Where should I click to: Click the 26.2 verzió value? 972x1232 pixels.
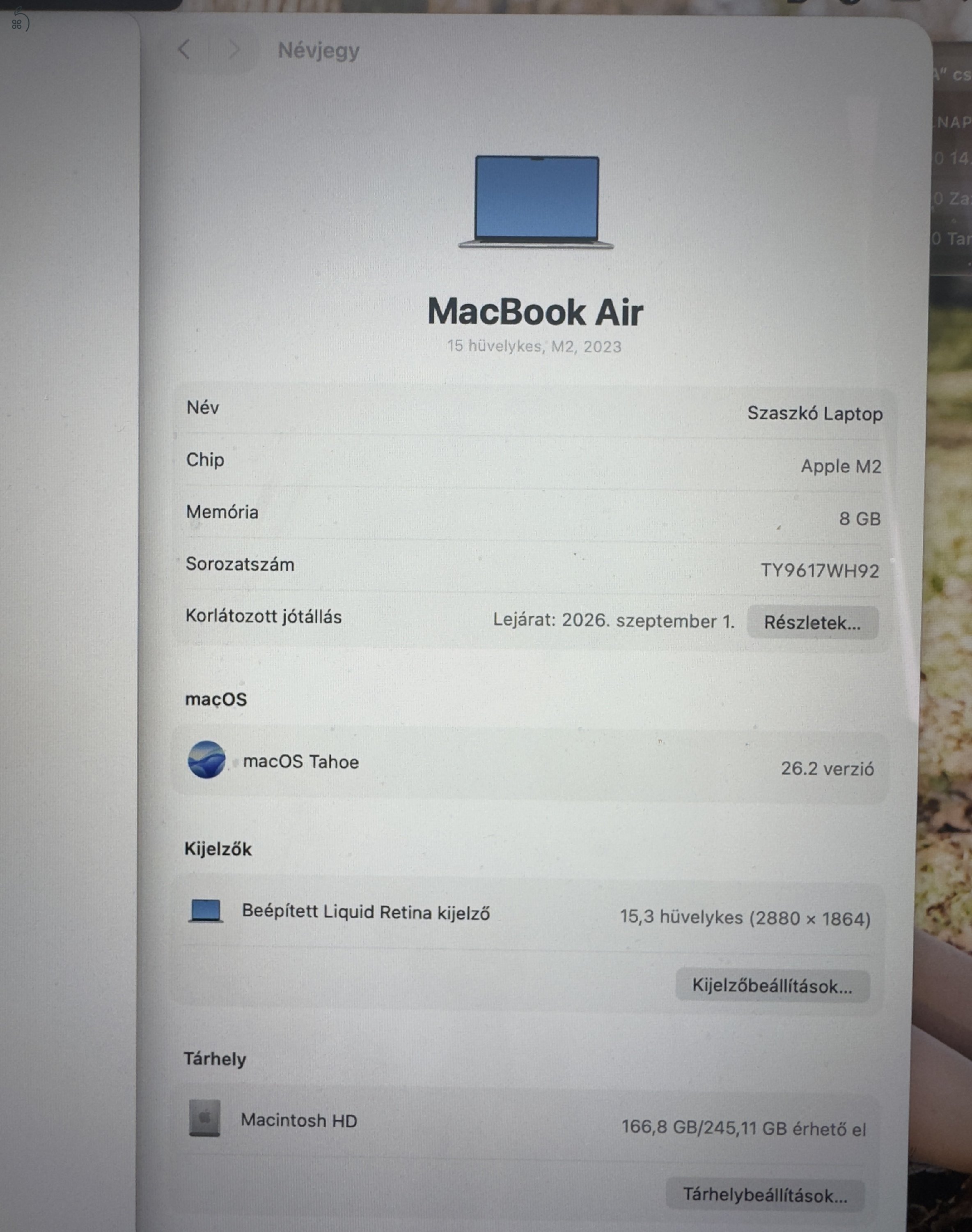coord(828,769)
